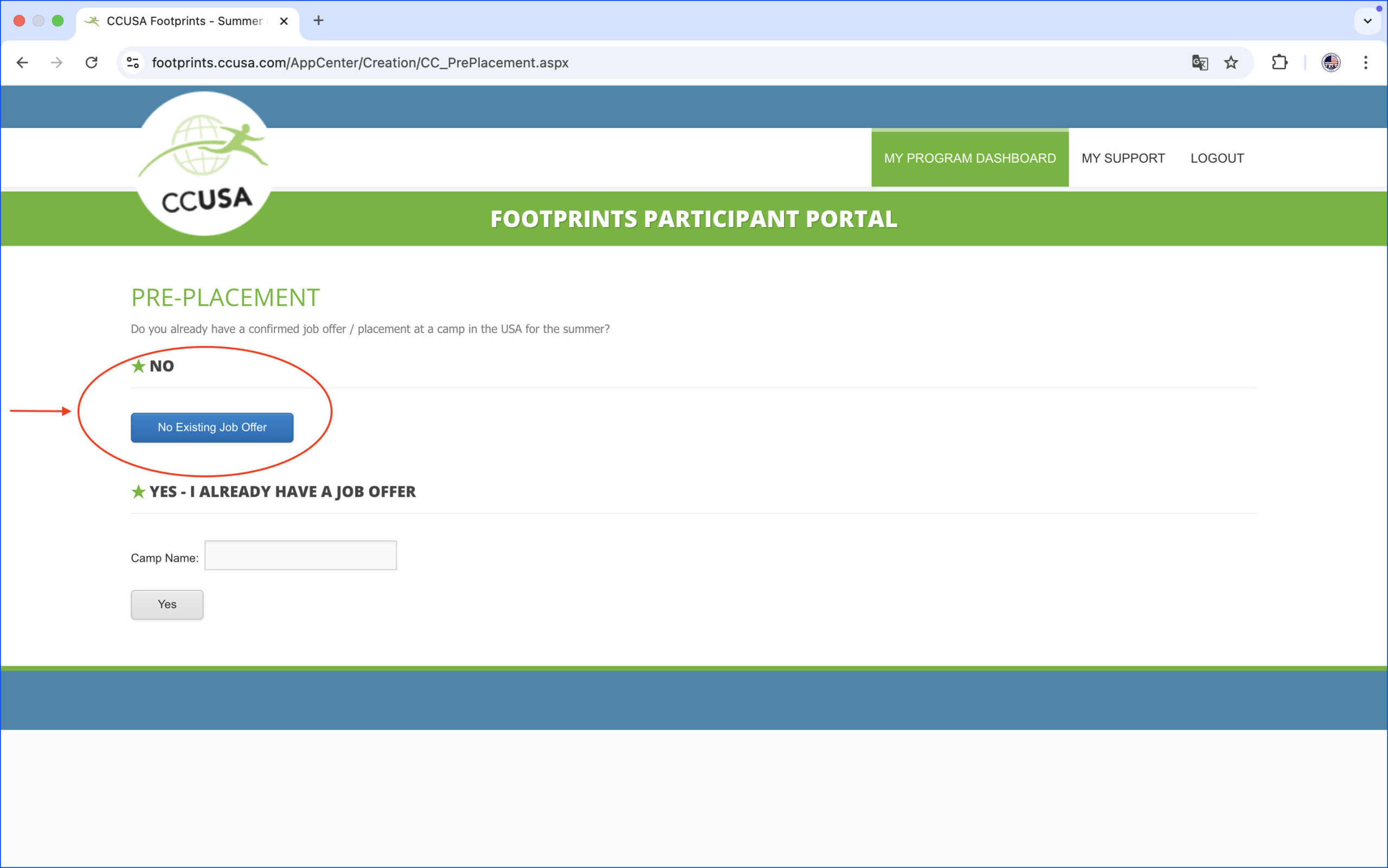
Task: Go to My Program Dashboard
Action: (969, 158)
